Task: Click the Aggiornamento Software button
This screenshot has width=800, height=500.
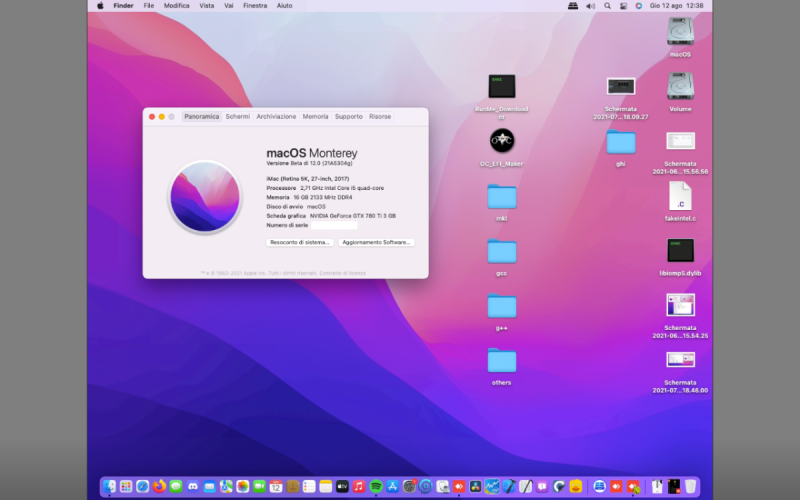Action: [376, 242]
